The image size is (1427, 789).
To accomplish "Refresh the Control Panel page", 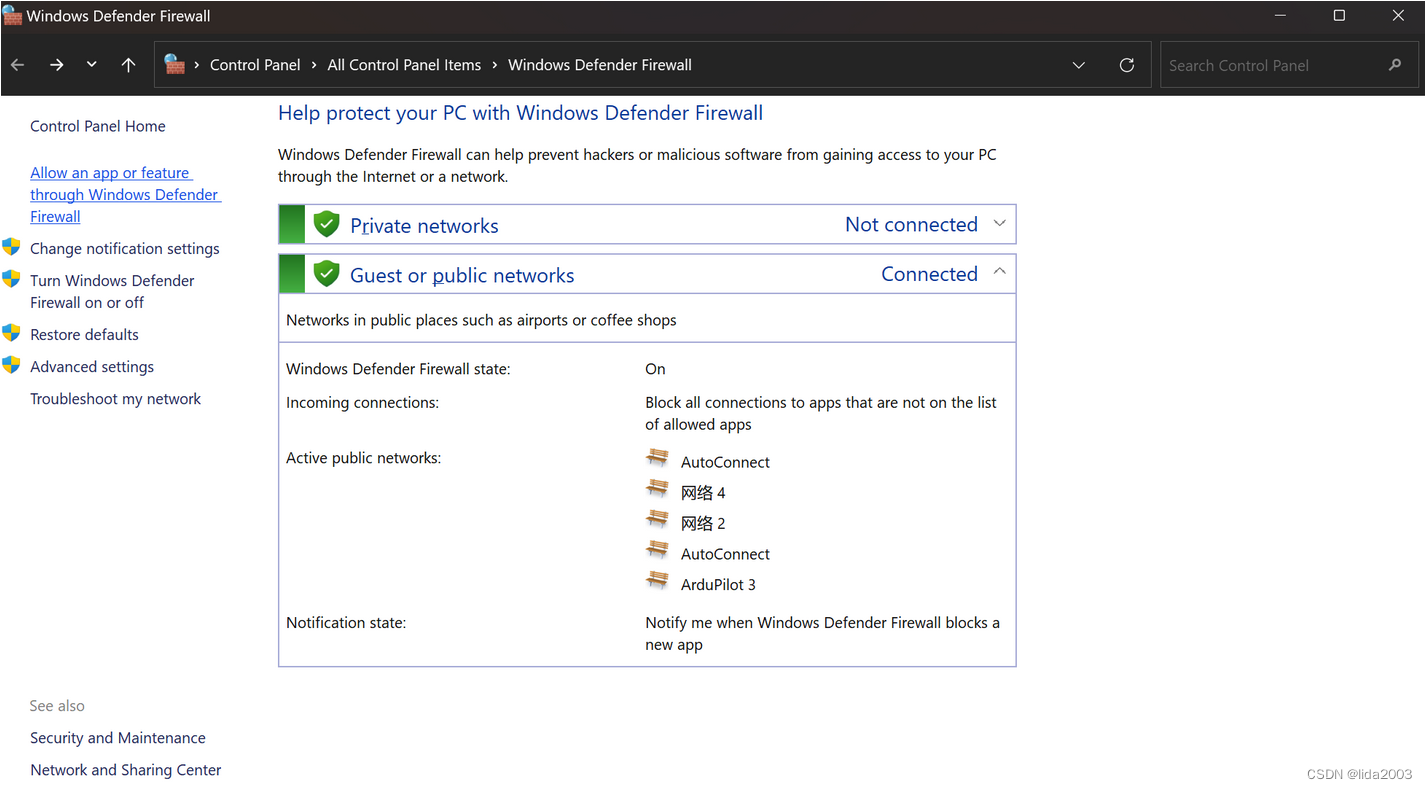I will point(1127,65).
